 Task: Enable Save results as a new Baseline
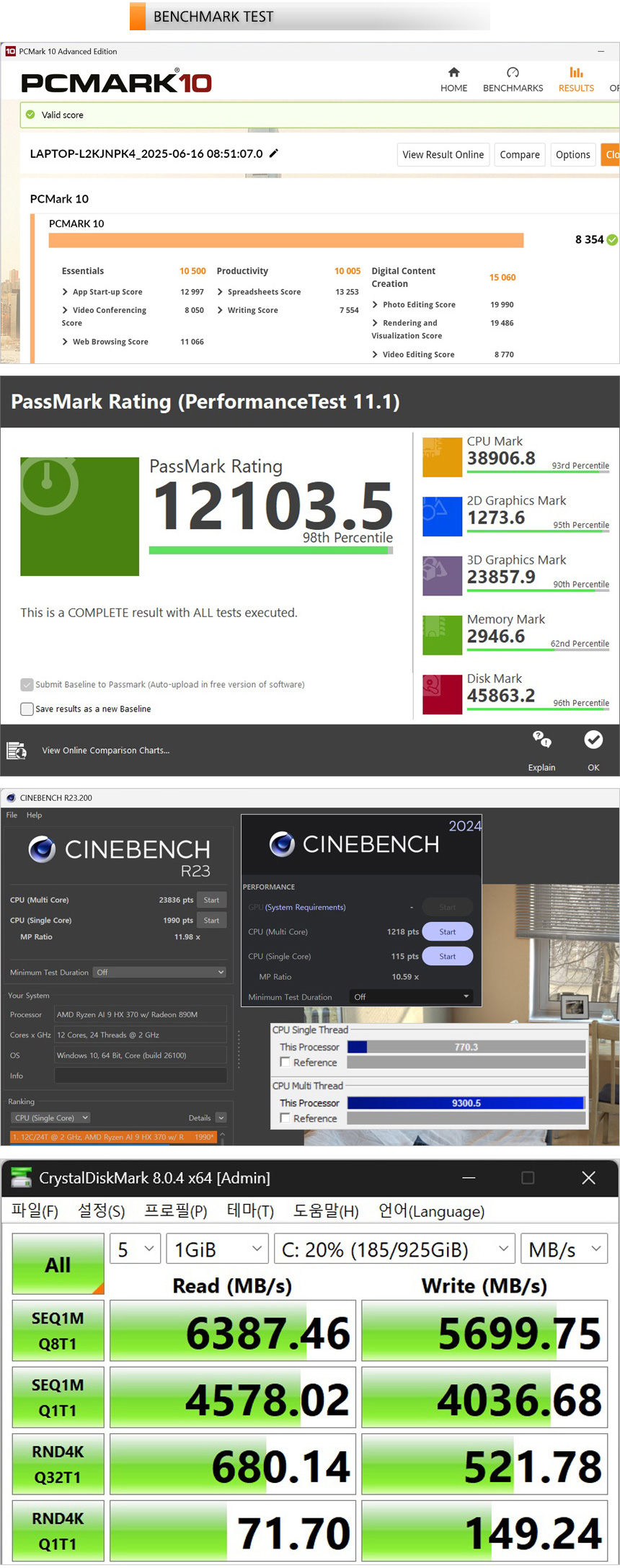[27, 709]
